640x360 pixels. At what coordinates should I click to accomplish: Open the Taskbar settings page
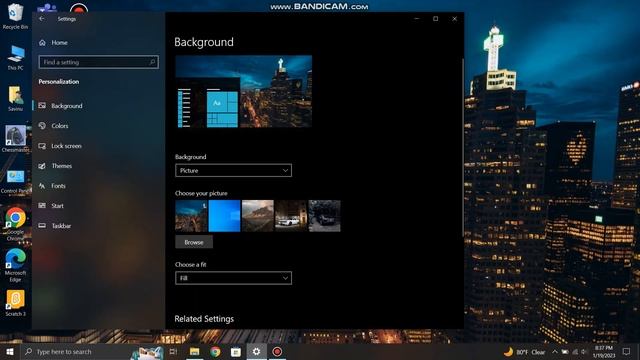tap(98, 226)
